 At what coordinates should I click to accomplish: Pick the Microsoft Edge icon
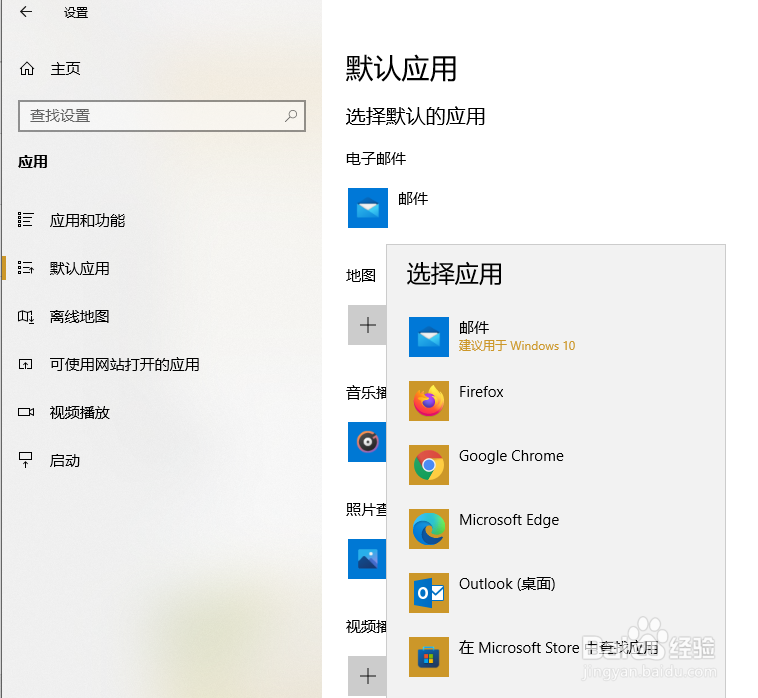coord(429,529)
